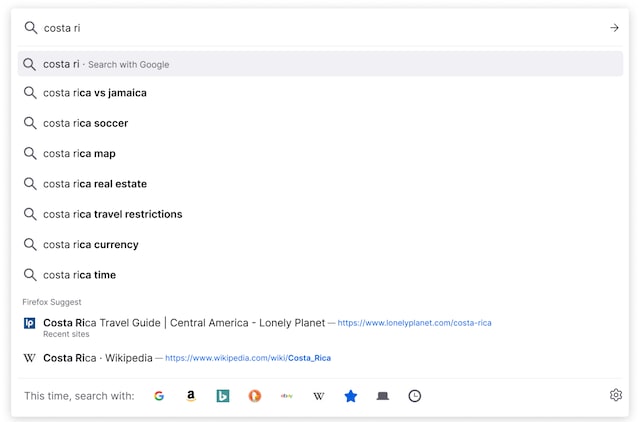Open search settings gear
This screenshot has width=640, height=422.
pyautogui.click(x=616, y=395)
